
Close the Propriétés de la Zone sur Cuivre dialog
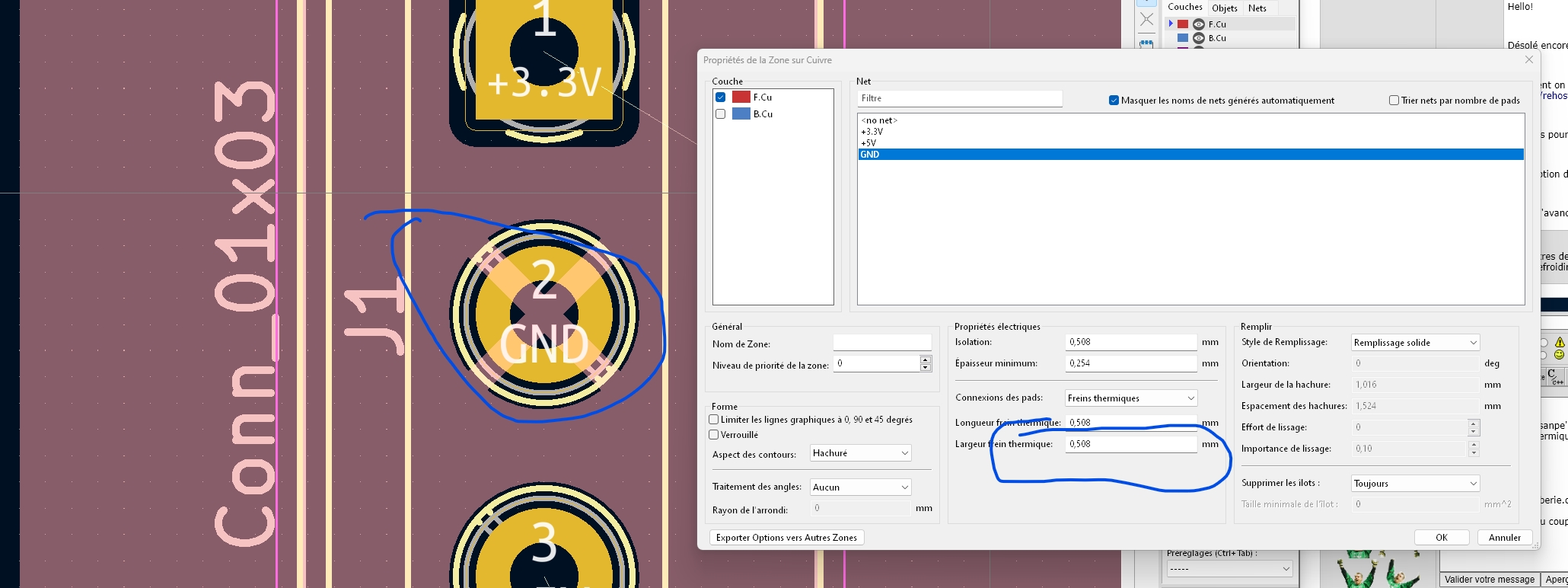tap(1529, 59)
